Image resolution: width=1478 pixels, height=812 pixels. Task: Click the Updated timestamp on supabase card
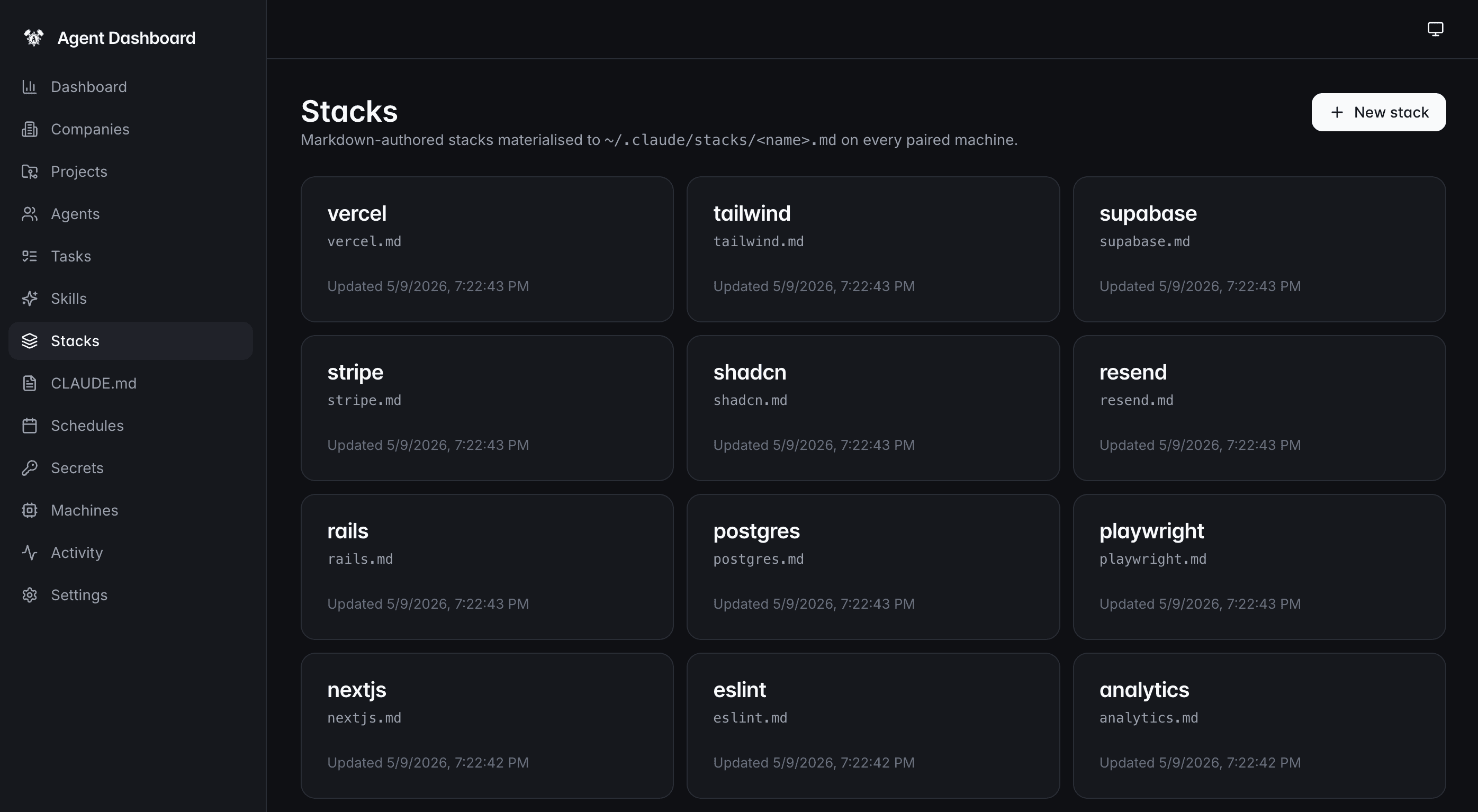pyautogui.click(x=1200, y=286)
